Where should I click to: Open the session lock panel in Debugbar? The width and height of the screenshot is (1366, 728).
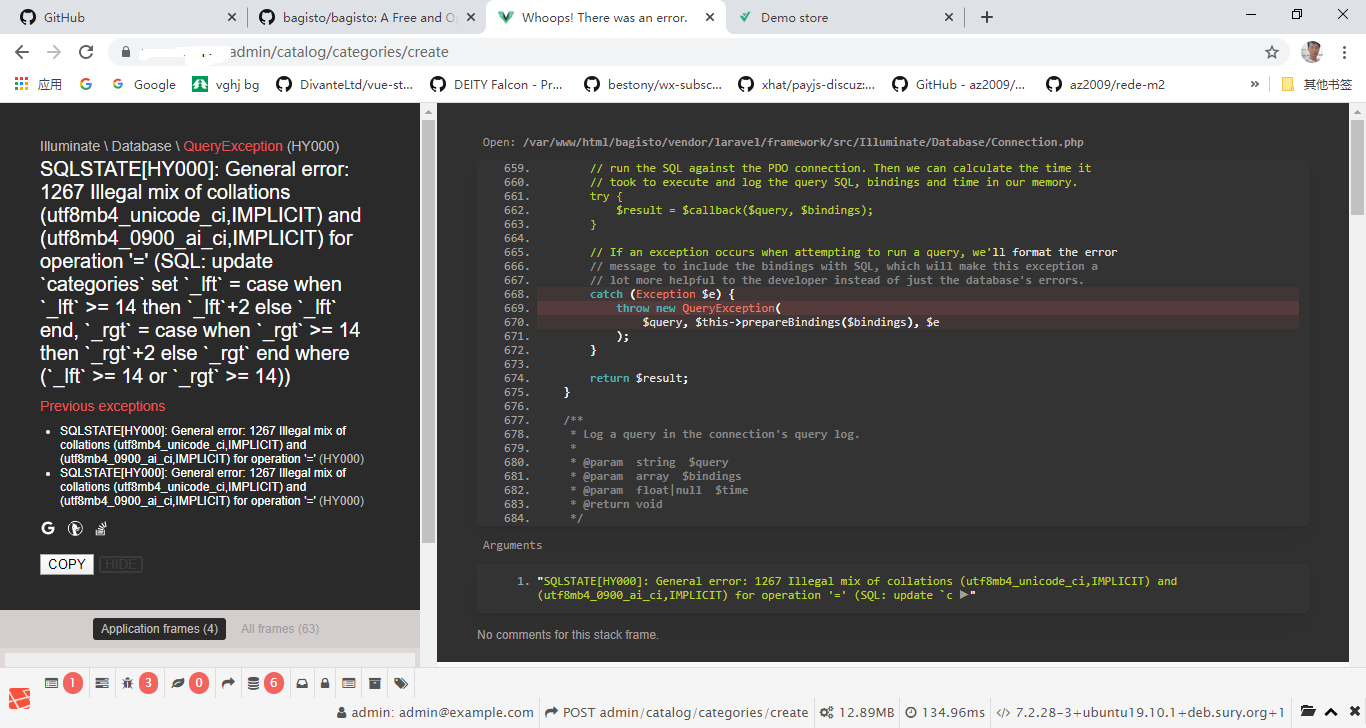pyautogui.click(x=324, y=683)
